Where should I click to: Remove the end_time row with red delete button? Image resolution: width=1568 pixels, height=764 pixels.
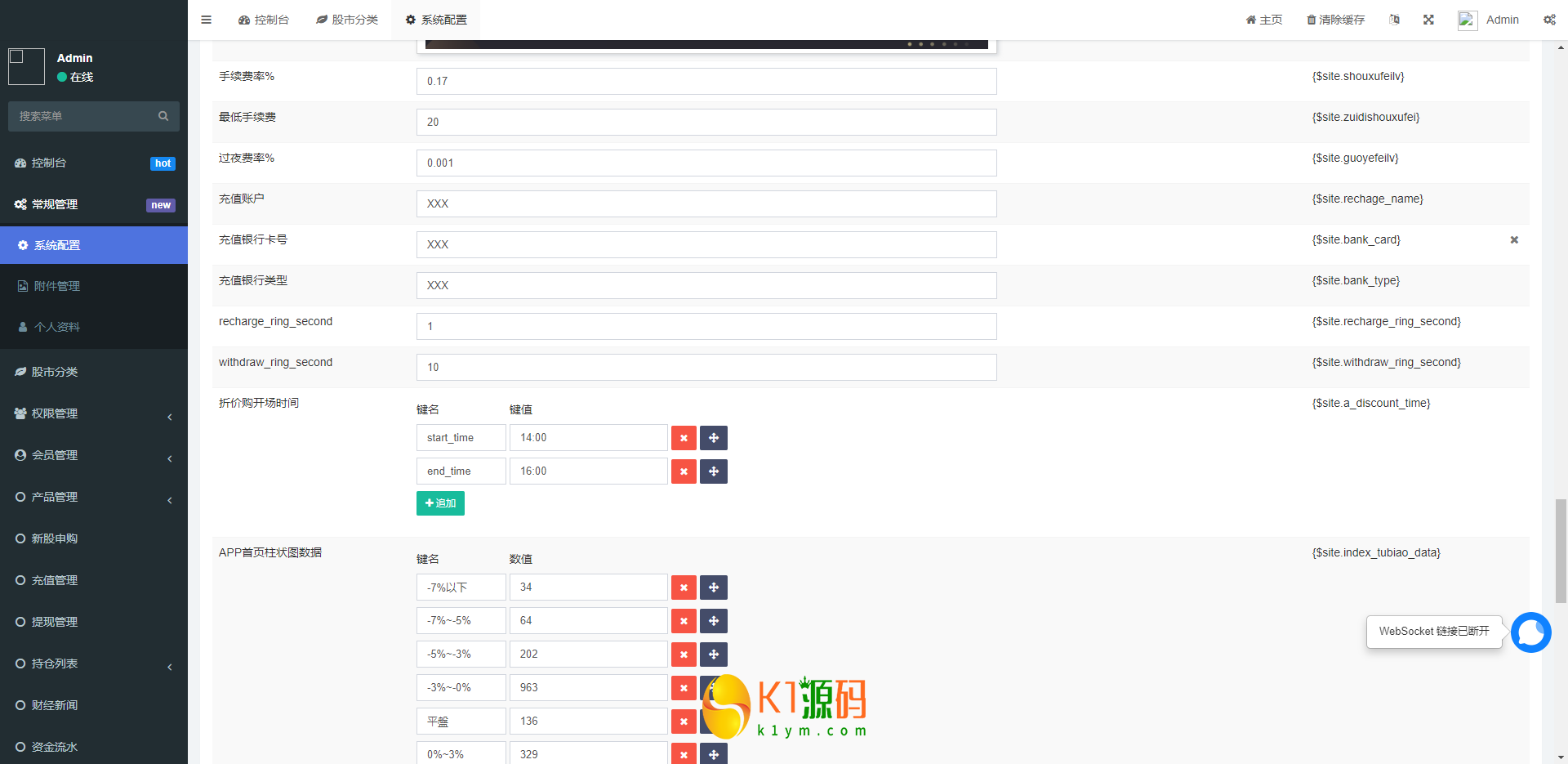click(684, 471)
